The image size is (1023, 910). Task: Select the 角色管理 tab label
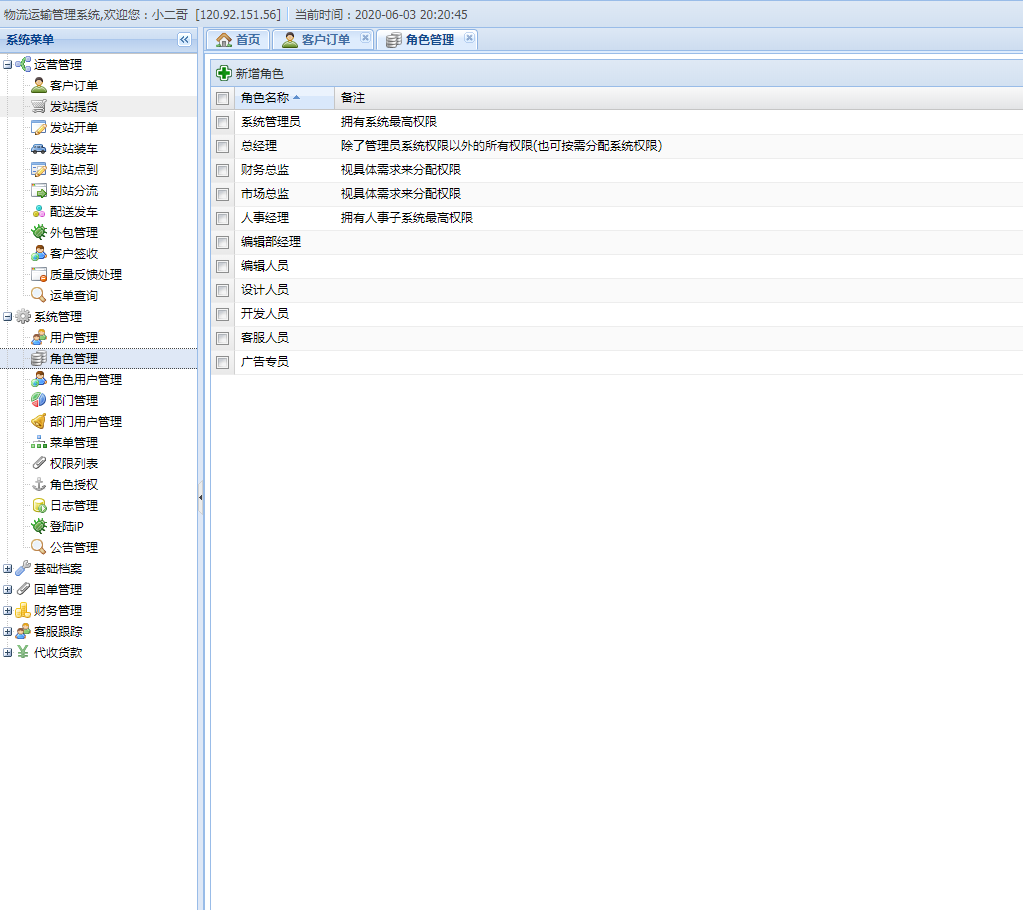coord(429,40)
